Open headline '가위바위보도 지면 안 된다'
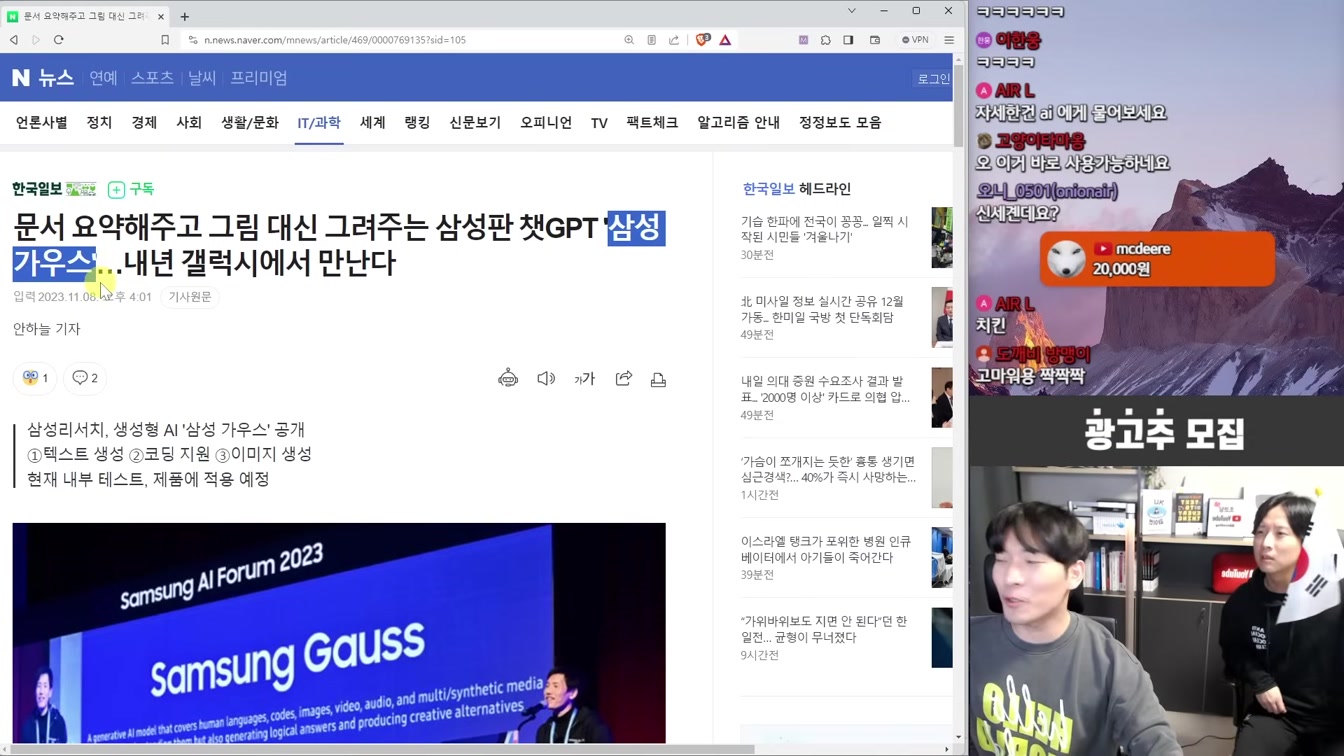Screen dimensions: 1344x756 (x=824, y=629)
